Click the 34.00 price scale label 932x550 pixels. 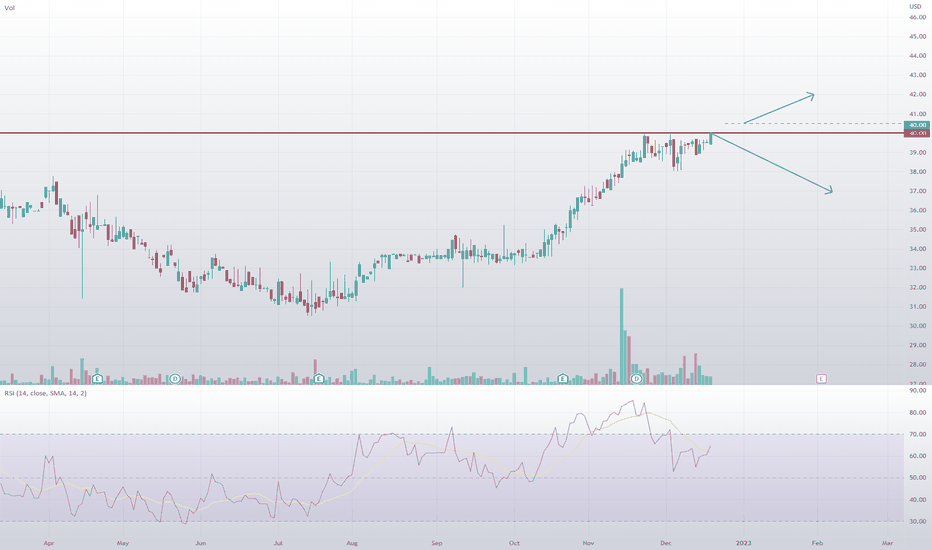tap(917, 249)
